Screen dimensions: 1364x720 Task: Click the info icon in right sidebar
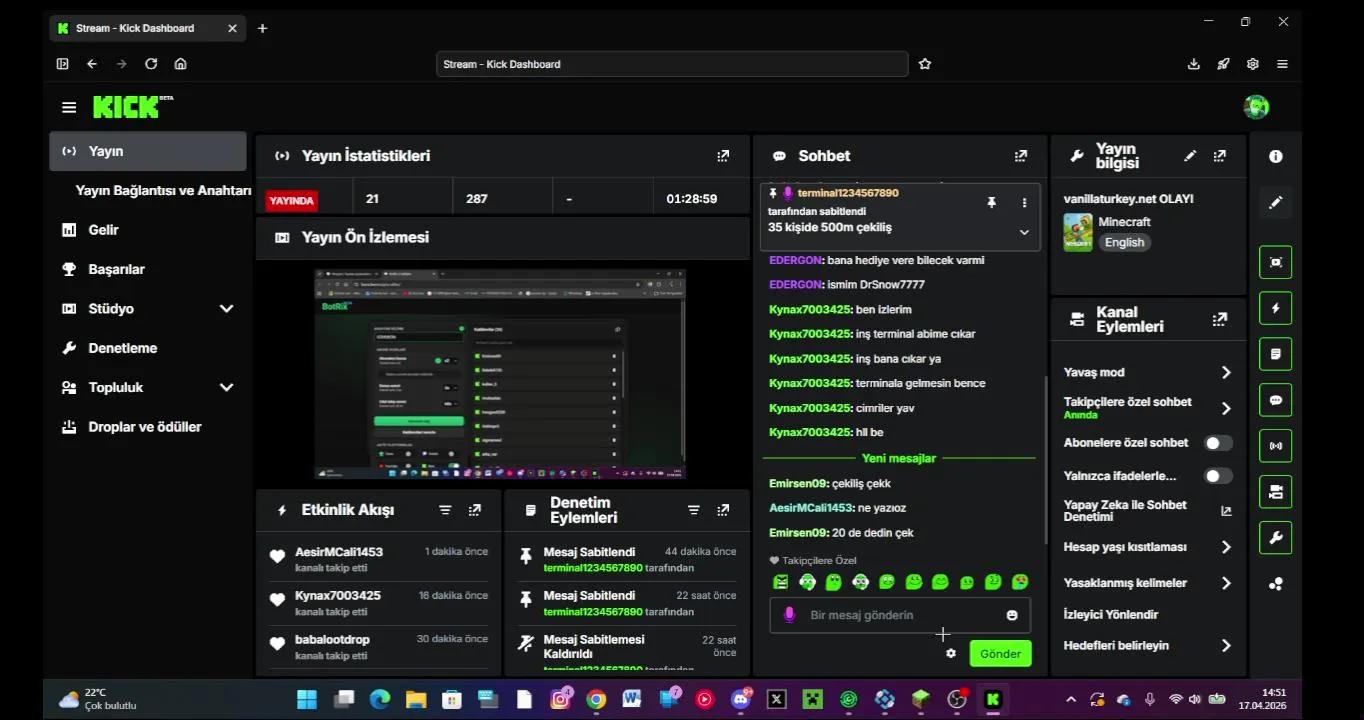[1275, 157]
